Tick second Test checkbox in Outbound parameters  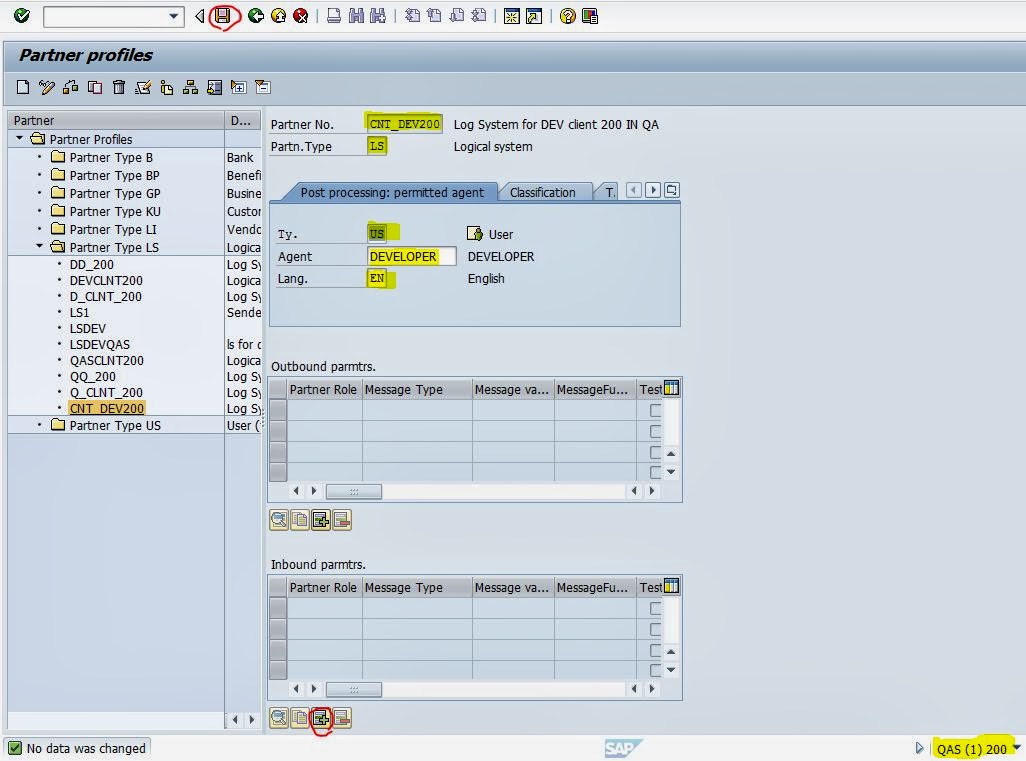(656, 431)
